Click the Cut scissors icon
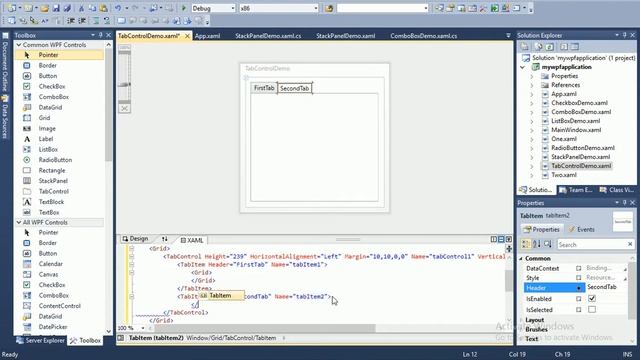The image size is (640, 360). coord(81,8)
